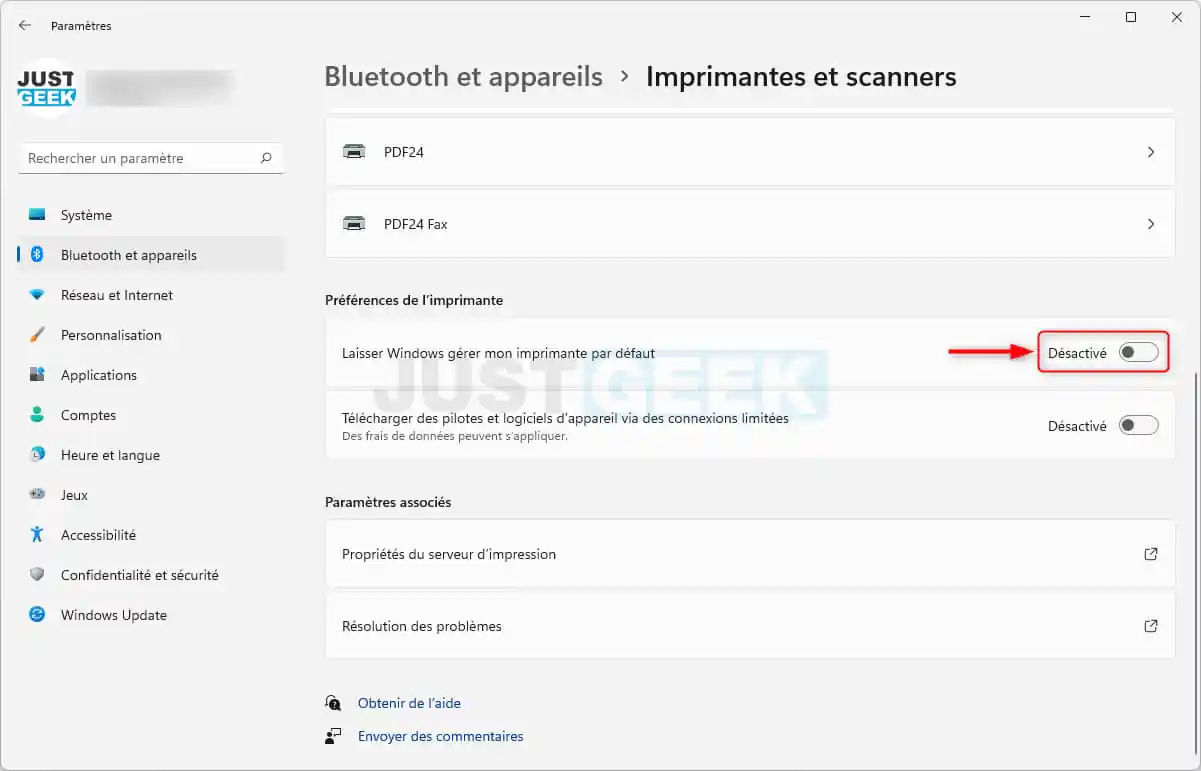Open Réseau et Internet category
Image resolution: width=1201 pixels, height=771 pixels.
point(151,295)
